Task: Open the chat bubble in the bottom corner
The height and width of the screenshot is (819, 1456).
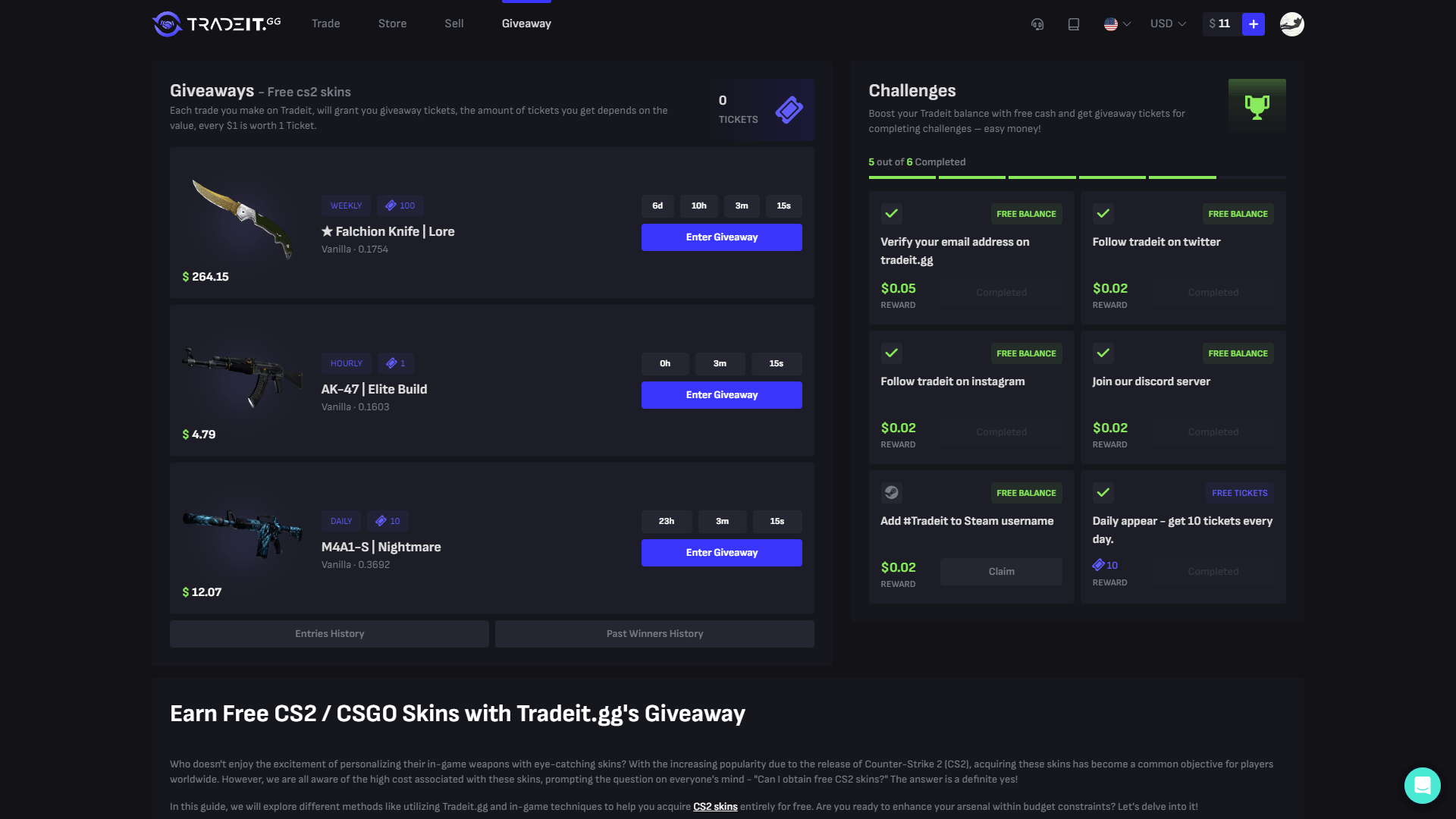Action: pos(1423,786)
